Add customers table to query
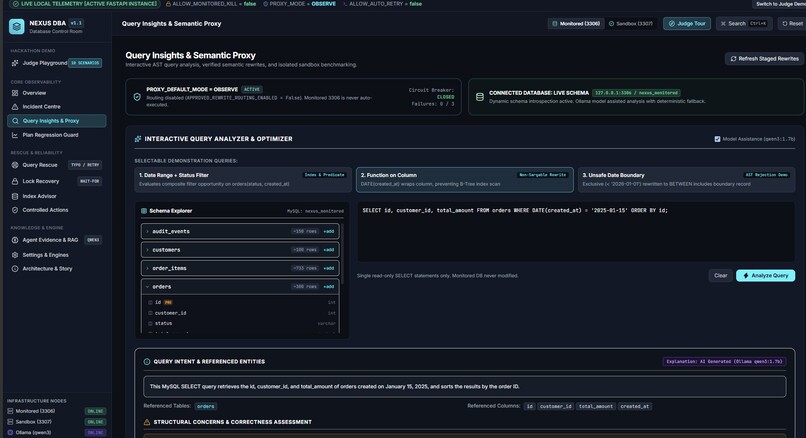The height and width of the screenshot is (438, 806). tap(329, 250)
